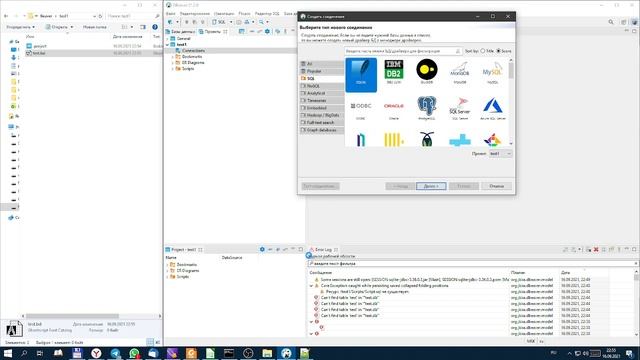The width and height of the screenshot is (640, 360).
Task: Collapse the test1 project node
Action: pyautogui.click(x=168, y=44)
